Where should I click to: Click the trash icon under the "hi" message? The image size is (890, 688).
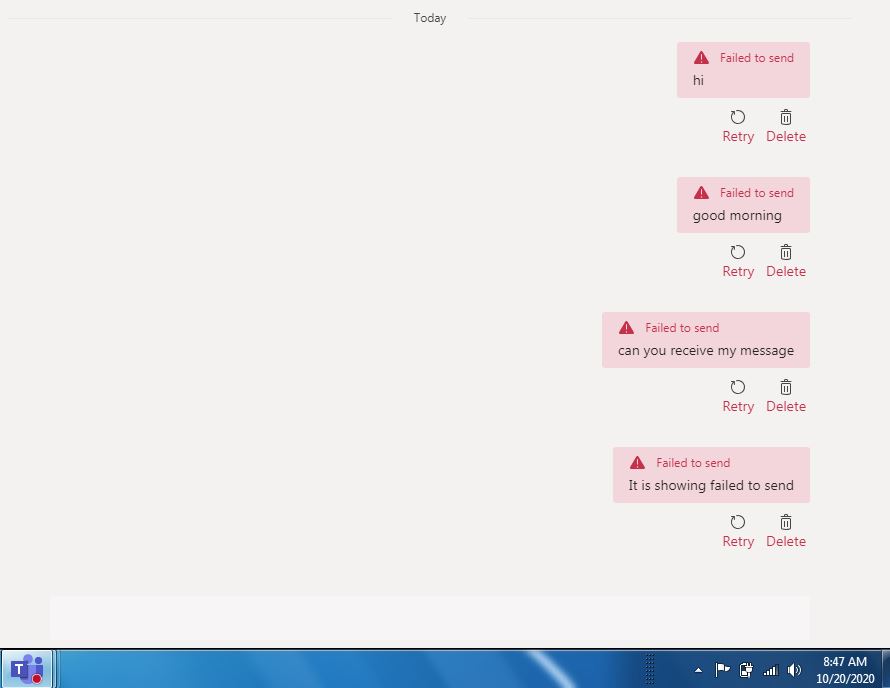786,117
